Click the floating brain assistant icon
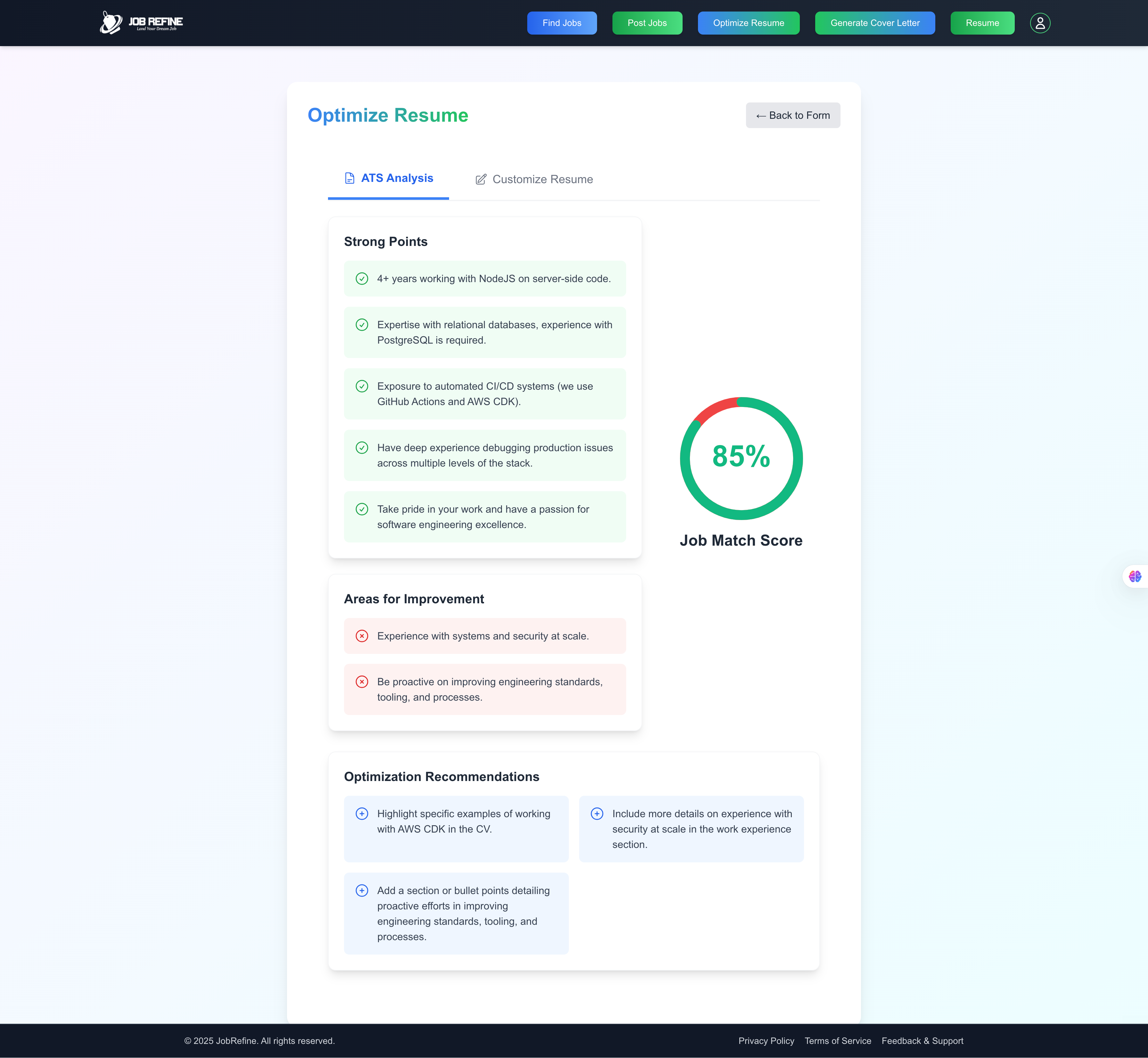The image size is (1148, 1058). pos(1134,576)
